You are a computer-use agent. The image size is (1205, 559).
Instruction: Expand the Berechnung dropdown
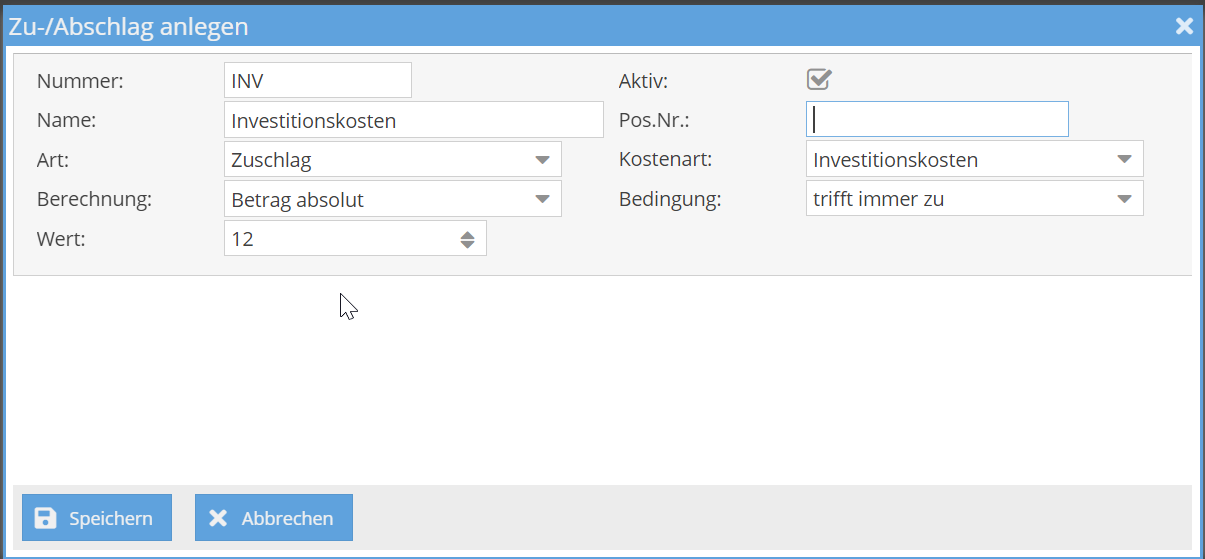click(x=542, y=199)
